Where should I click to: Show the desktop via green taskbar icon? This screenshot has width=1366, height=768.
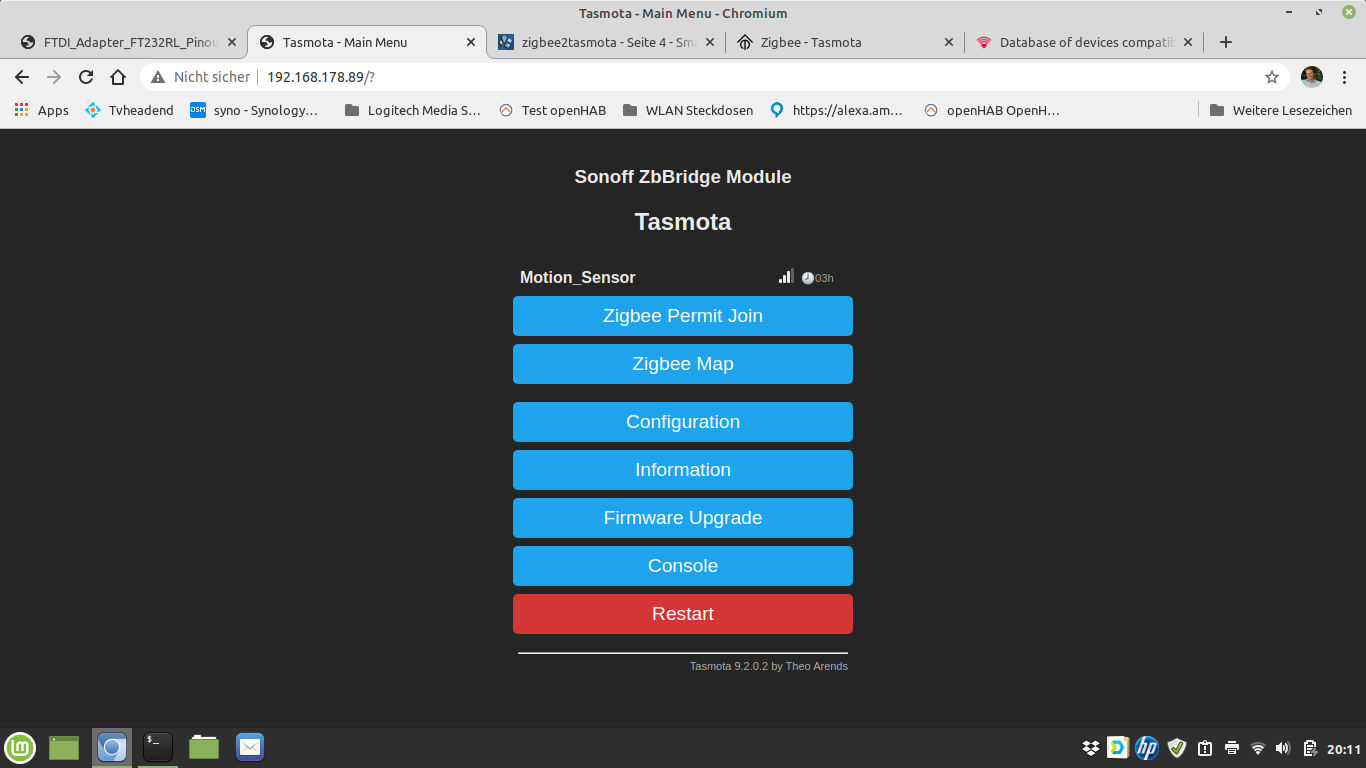pos(64,747)
